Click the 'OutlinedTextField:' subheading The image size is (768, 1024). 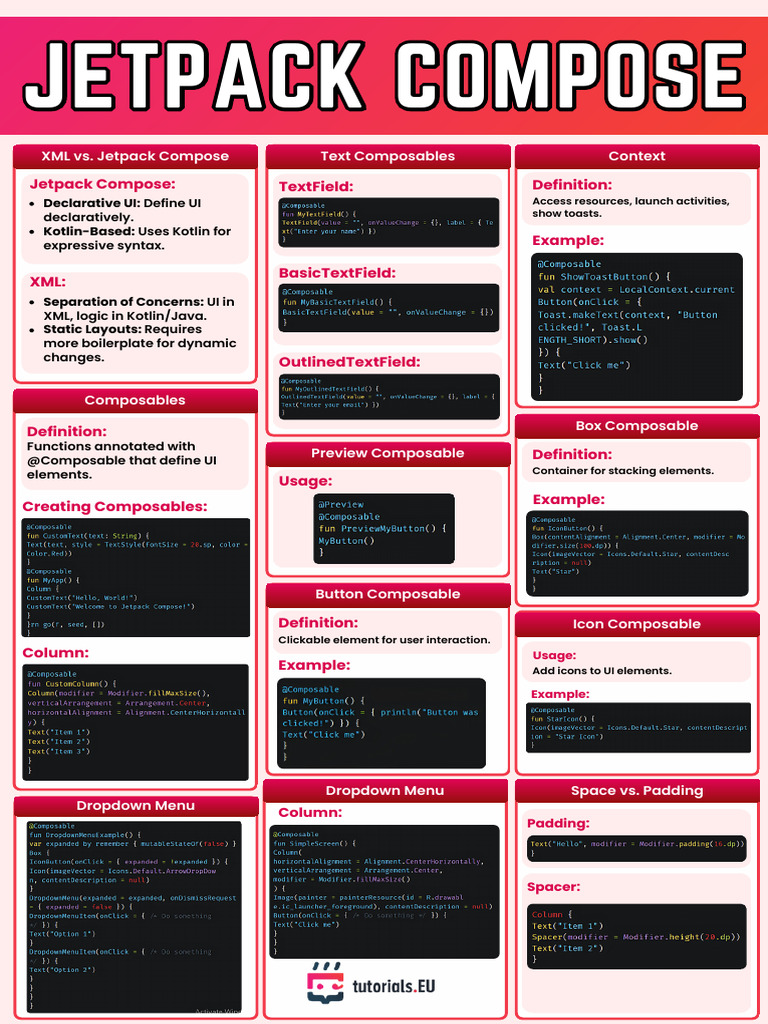click(x=349, y=362)
